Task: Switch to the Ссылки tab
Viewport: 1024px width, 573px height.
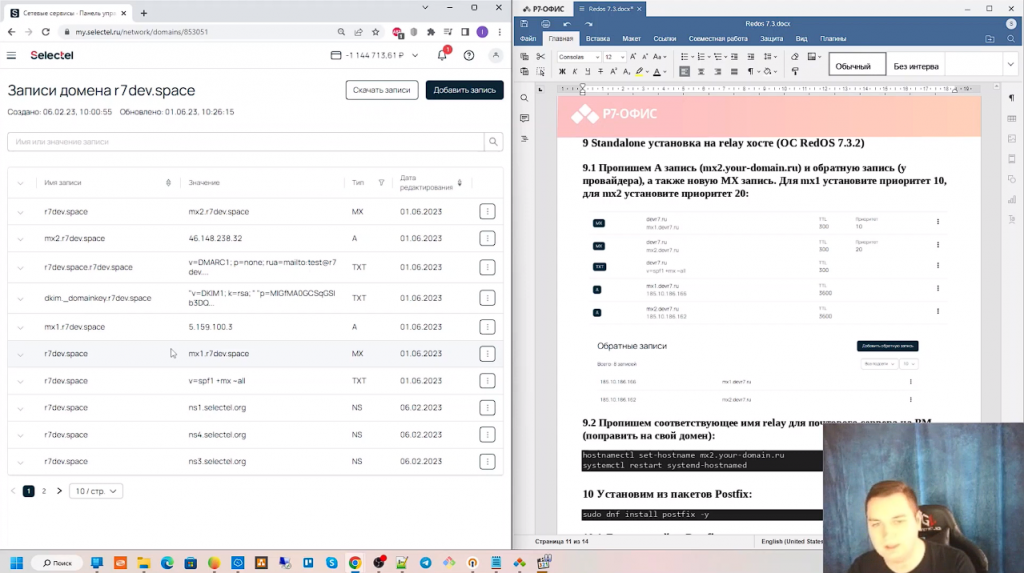Action: tap(665, 39)
